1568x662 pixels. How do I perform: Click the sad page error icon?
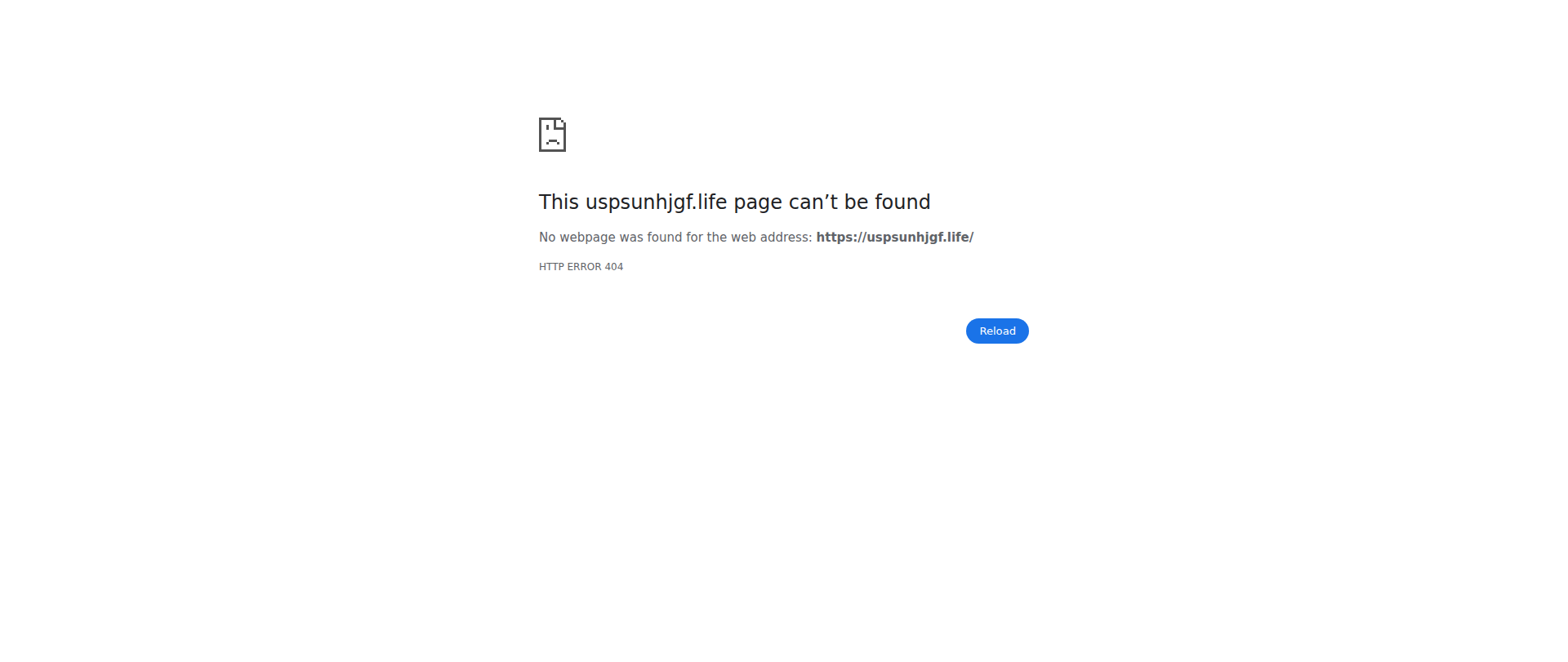click(552, 135)
